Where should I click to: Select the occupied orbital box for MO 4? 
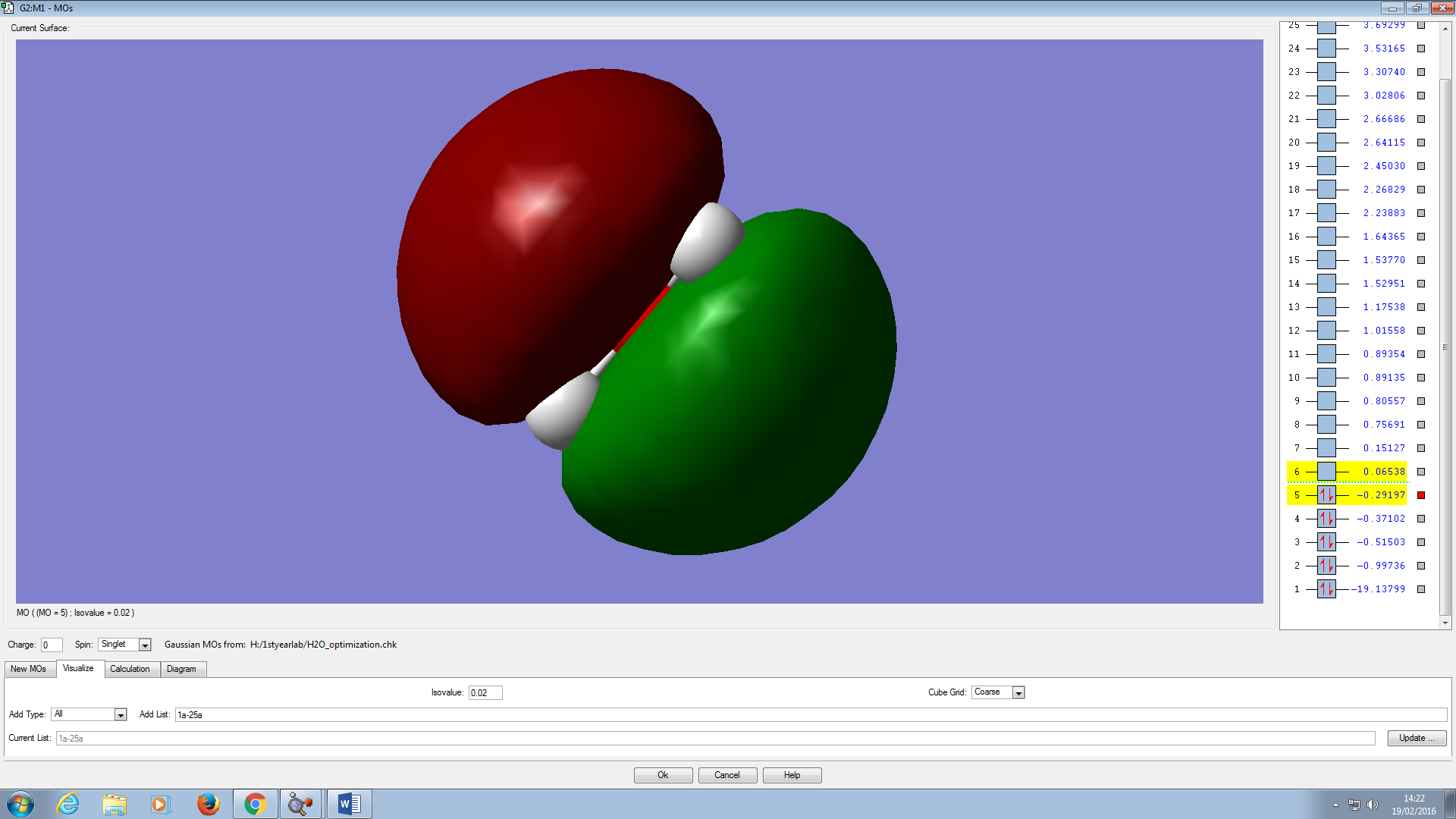[x=1326, y=519]
